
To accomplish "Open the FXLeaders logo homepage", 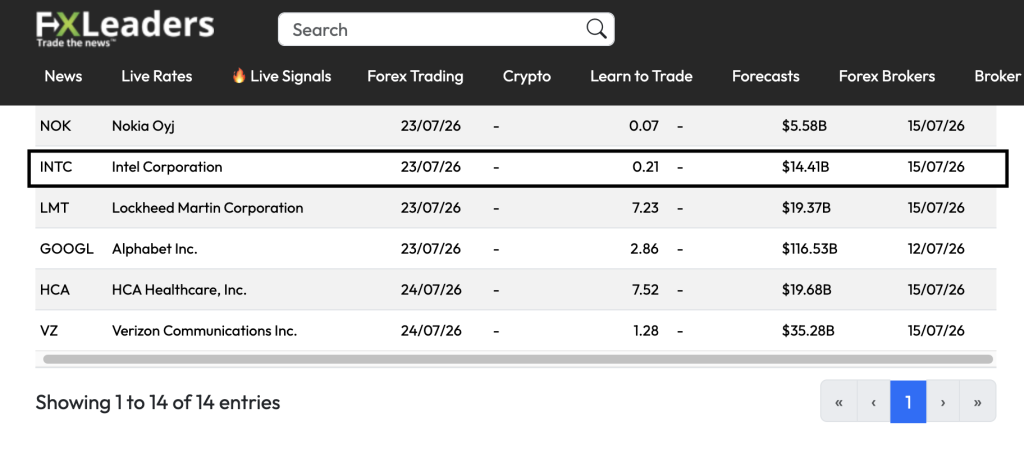I will (x=125, y=29).
